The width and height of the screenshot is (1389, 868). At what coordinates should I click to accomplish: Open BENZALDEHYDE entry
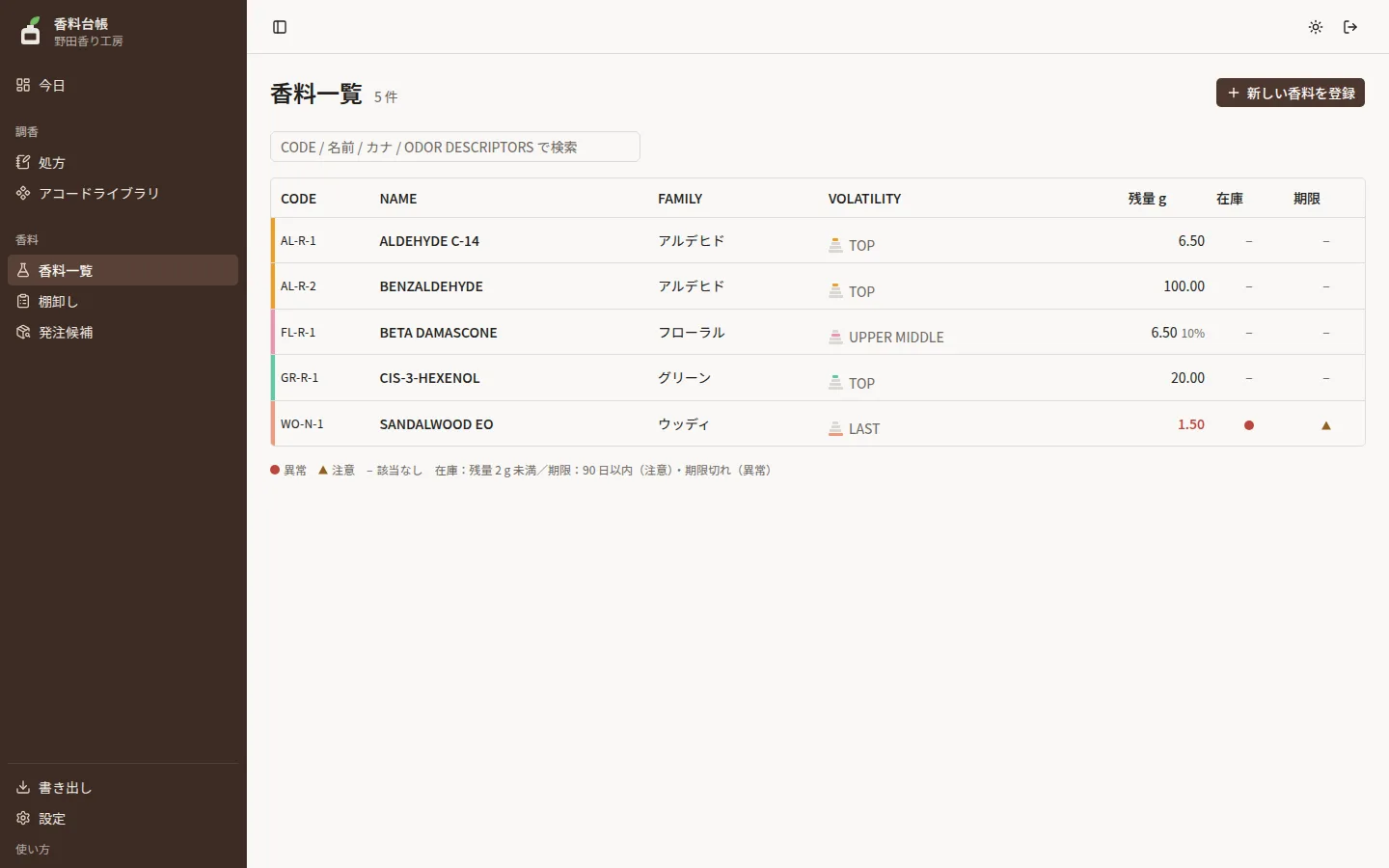pyautogui.click(x=431, y=286)
